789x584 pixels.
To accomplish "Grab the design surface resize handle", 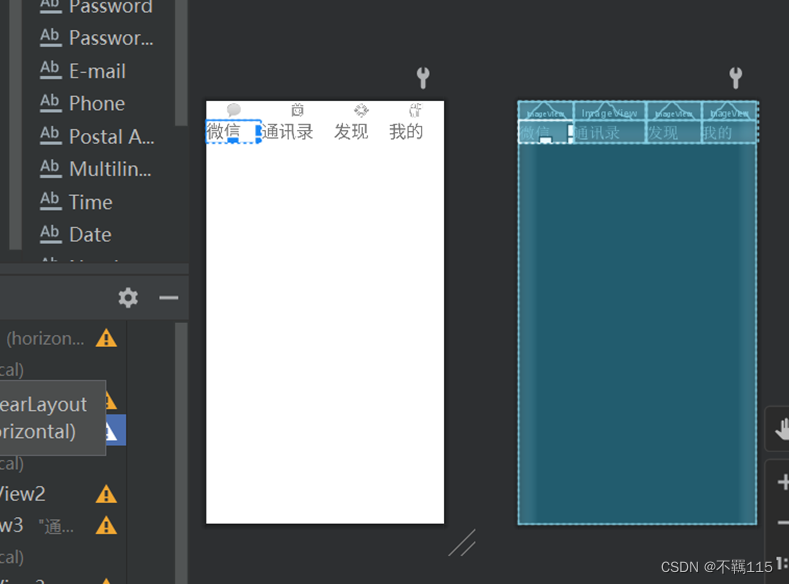I will click(462, 543).
